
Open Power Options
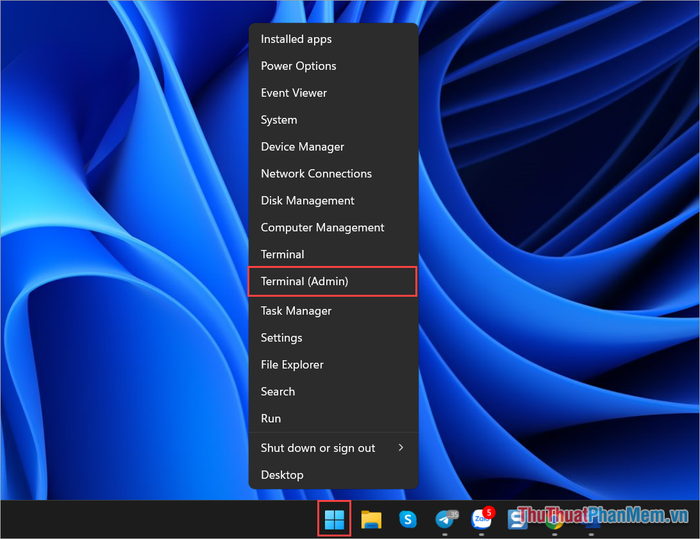point(333,66)
